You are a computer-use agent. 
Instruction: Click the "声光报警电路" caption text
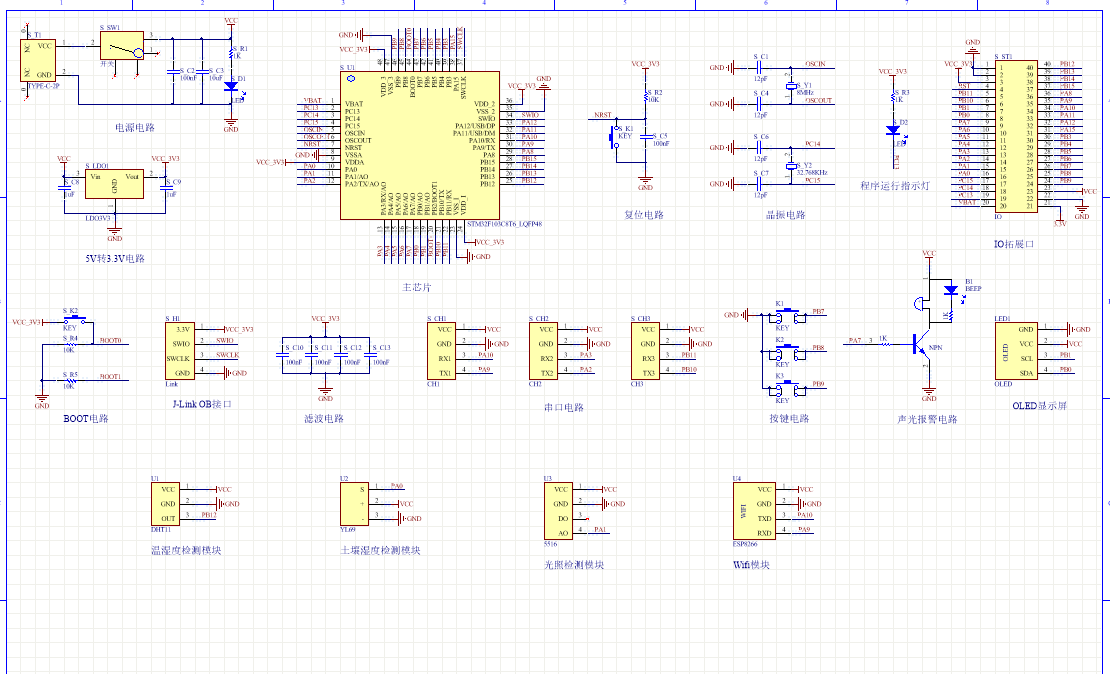tap(927, 419)
